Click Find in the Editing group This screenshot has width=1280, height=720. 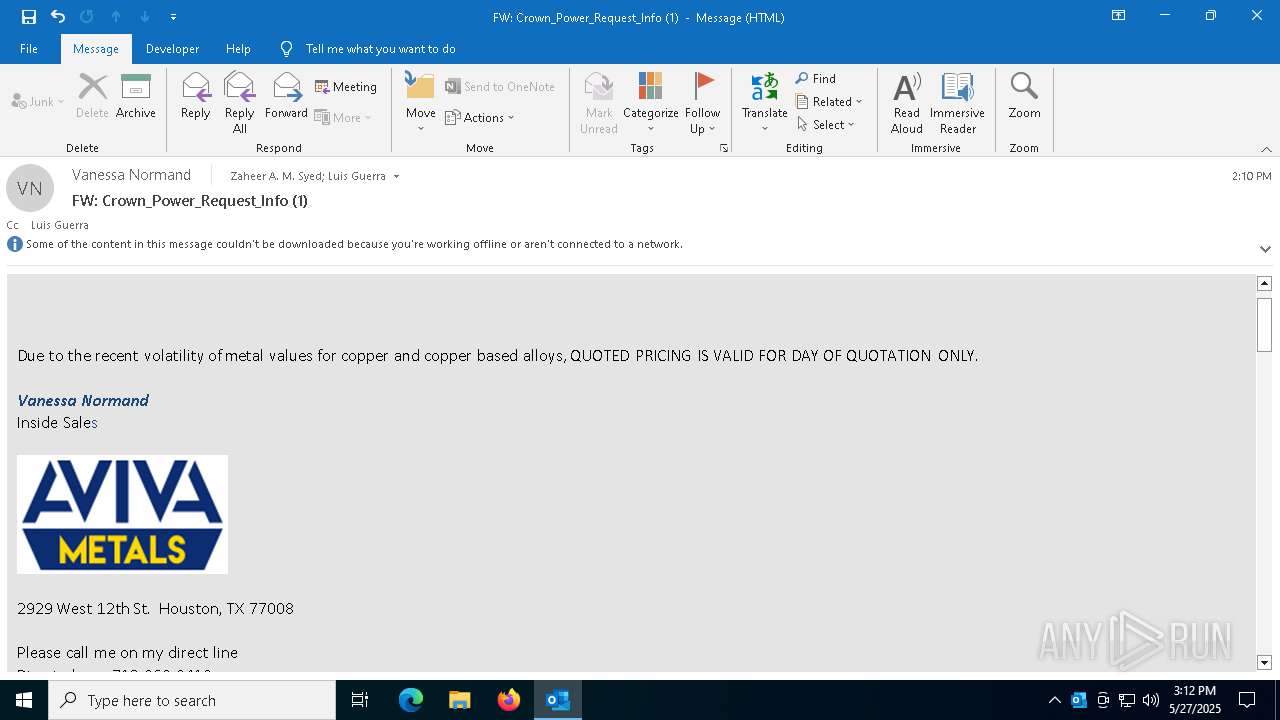816,79
